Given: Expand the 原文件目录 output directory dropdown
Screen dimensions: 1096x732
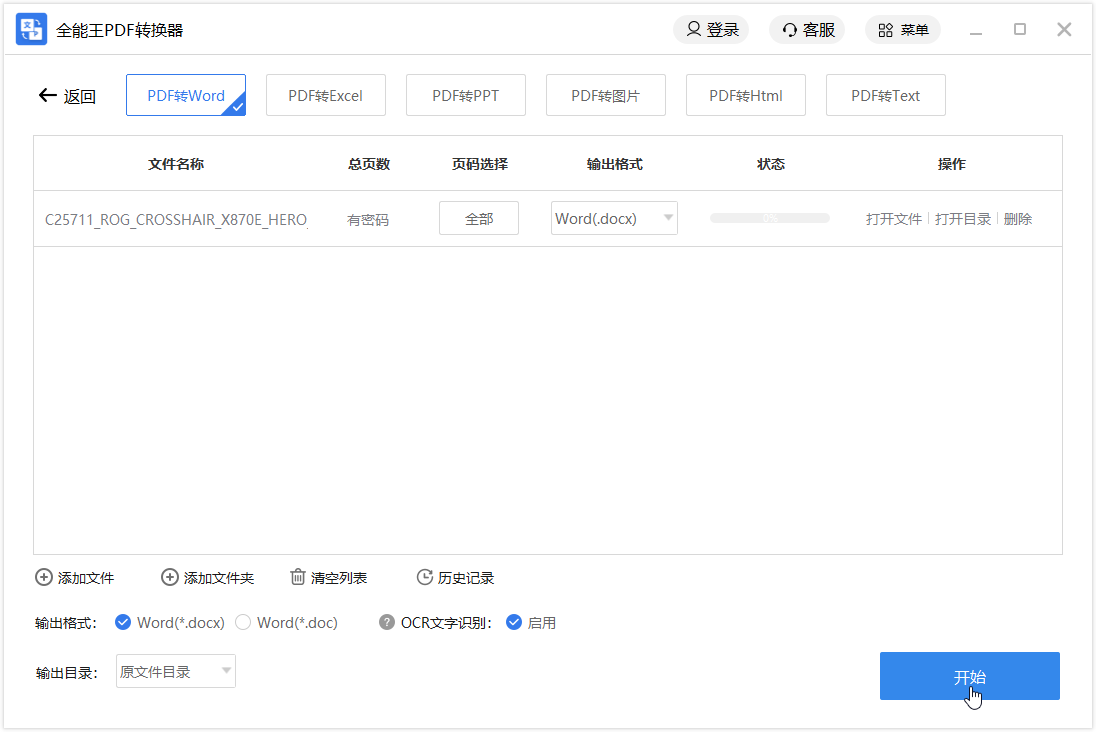Looking at the screenshot, I should click(175, 671).
